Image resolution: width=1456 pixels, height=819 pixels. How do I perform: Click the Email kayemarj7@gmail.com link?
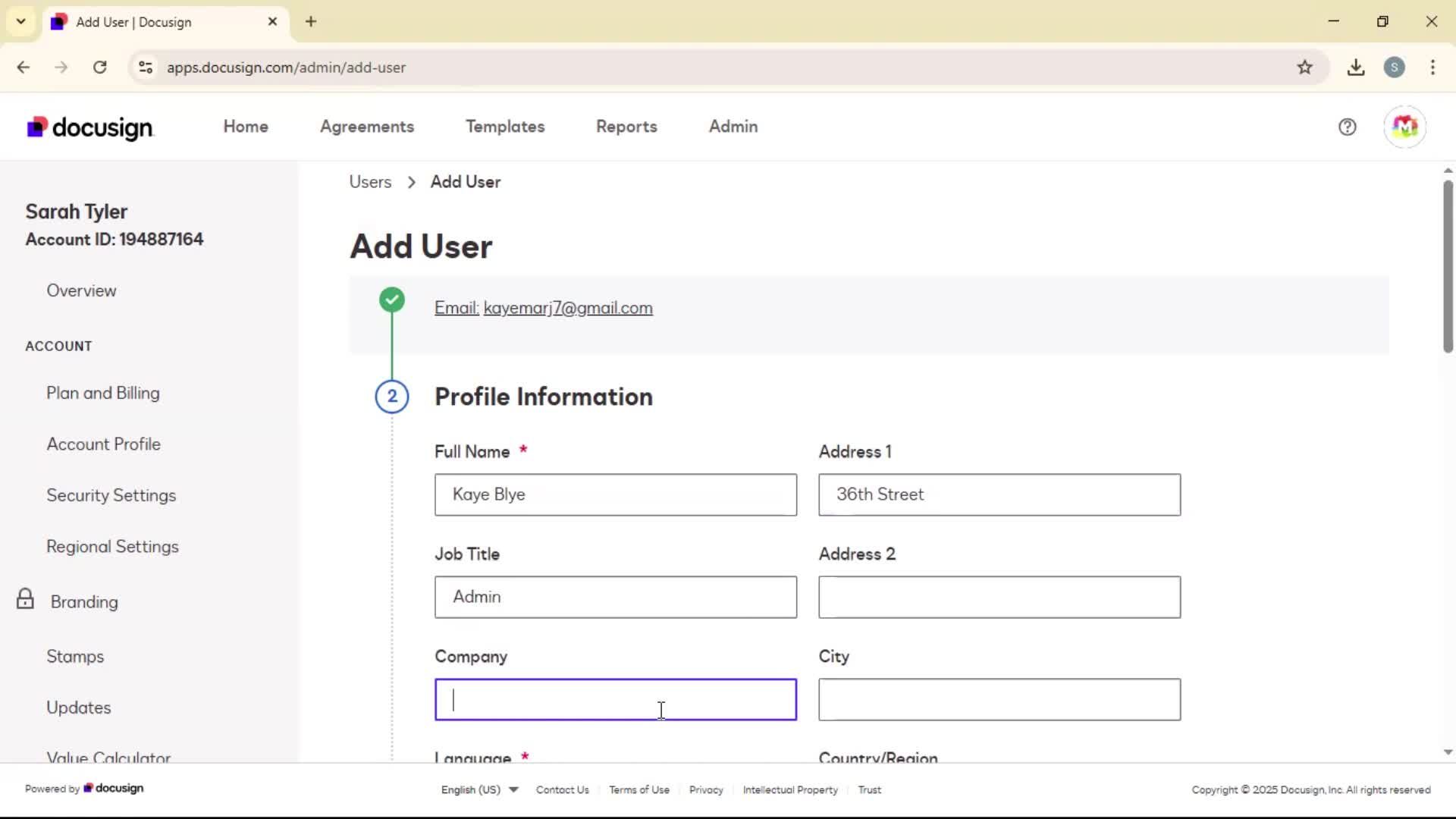(x=544, y=308)
